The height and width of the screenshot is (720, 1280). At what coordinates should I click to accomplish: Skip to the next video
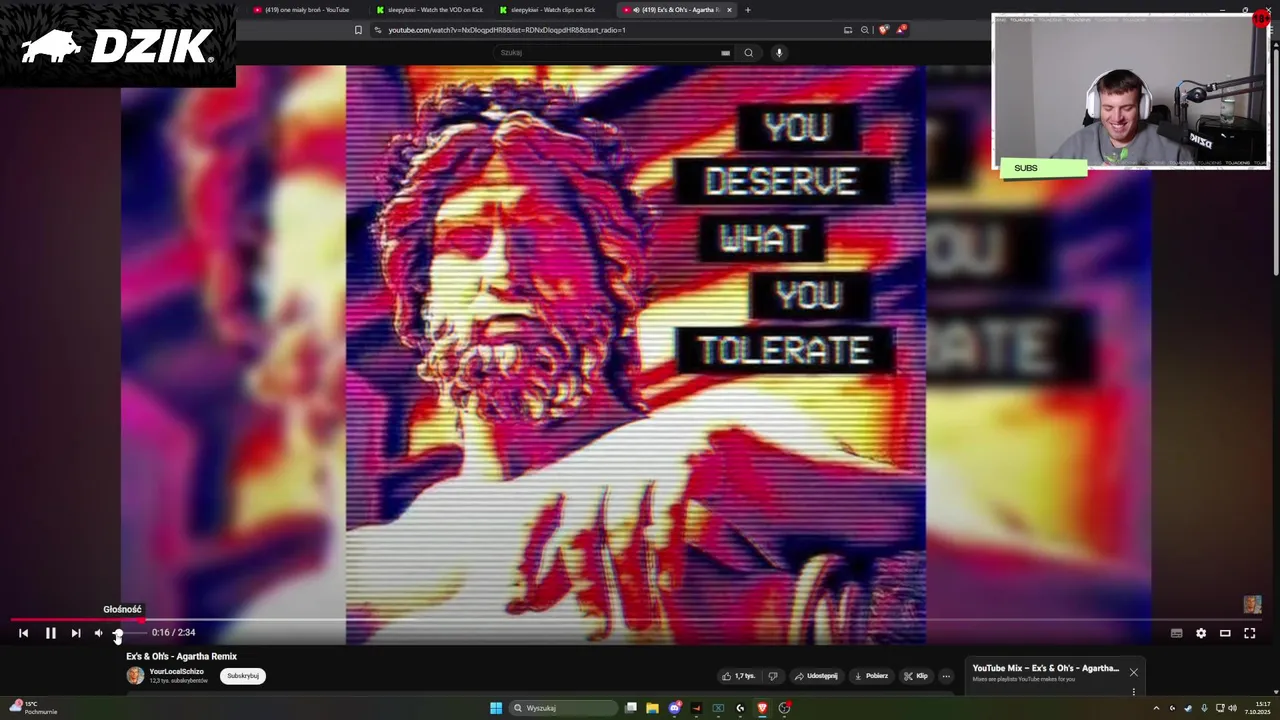76,633
